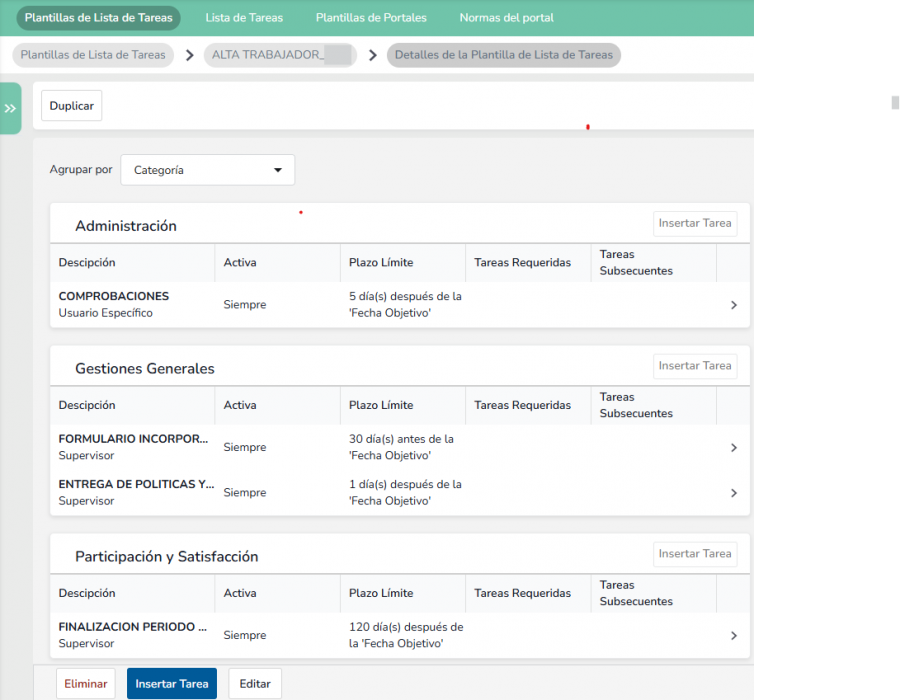Screen dimensions: 900x700
Task: Insert task in Administración section
Action: [695, 223]
